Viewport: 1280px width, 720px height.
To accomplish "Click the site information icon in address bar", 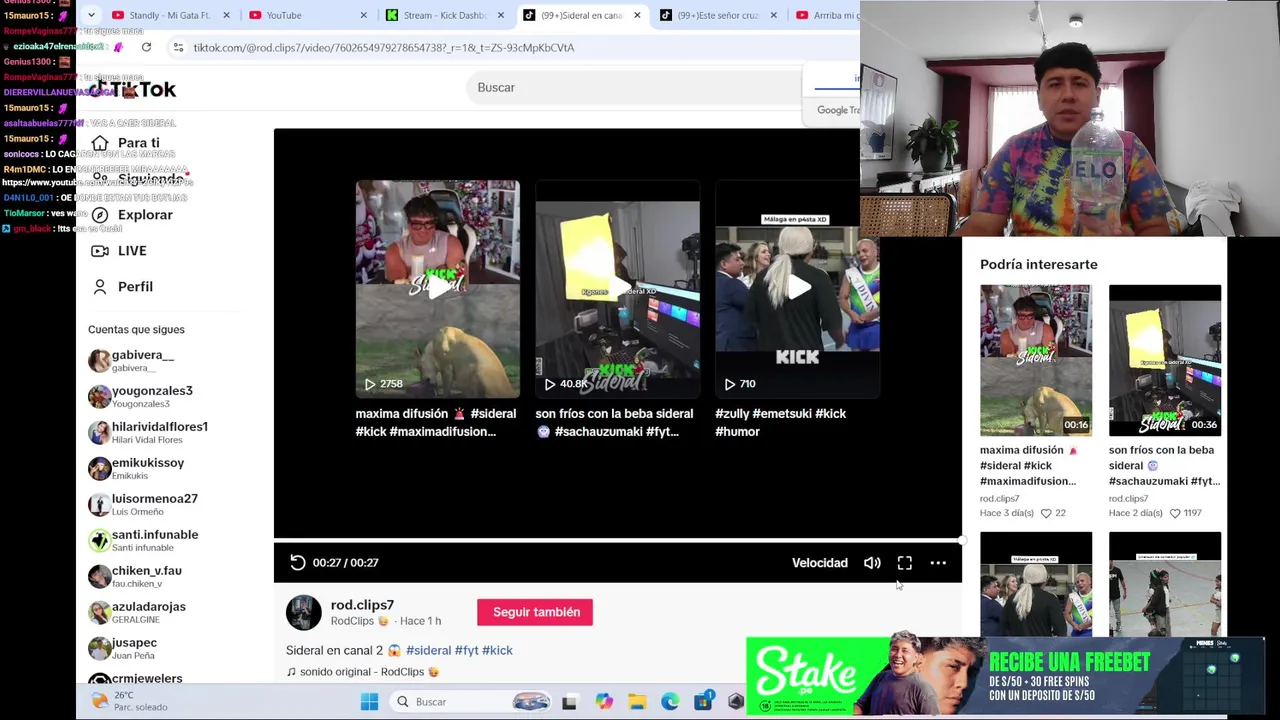I will (178, 47).
